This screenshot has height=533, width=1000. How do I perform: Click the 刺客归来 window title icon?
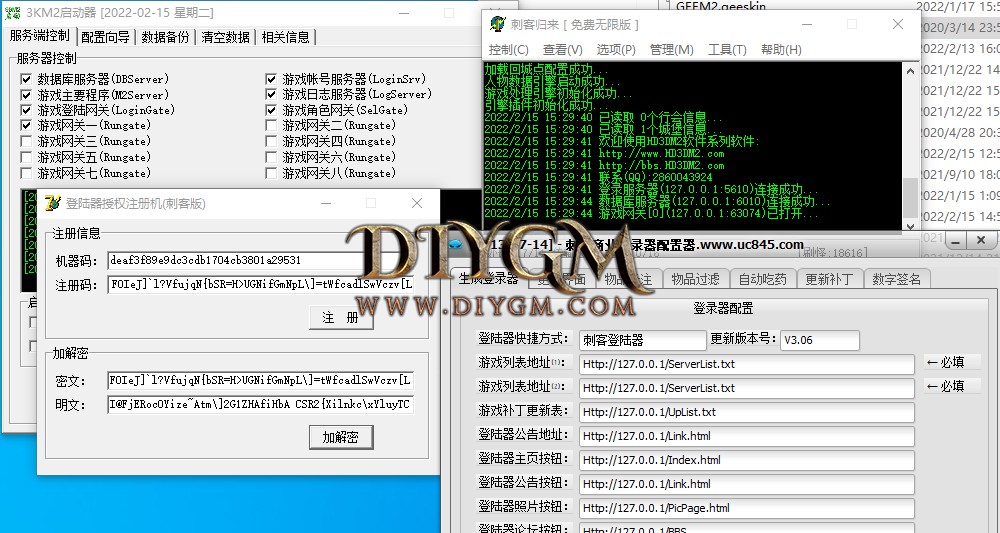497,24
